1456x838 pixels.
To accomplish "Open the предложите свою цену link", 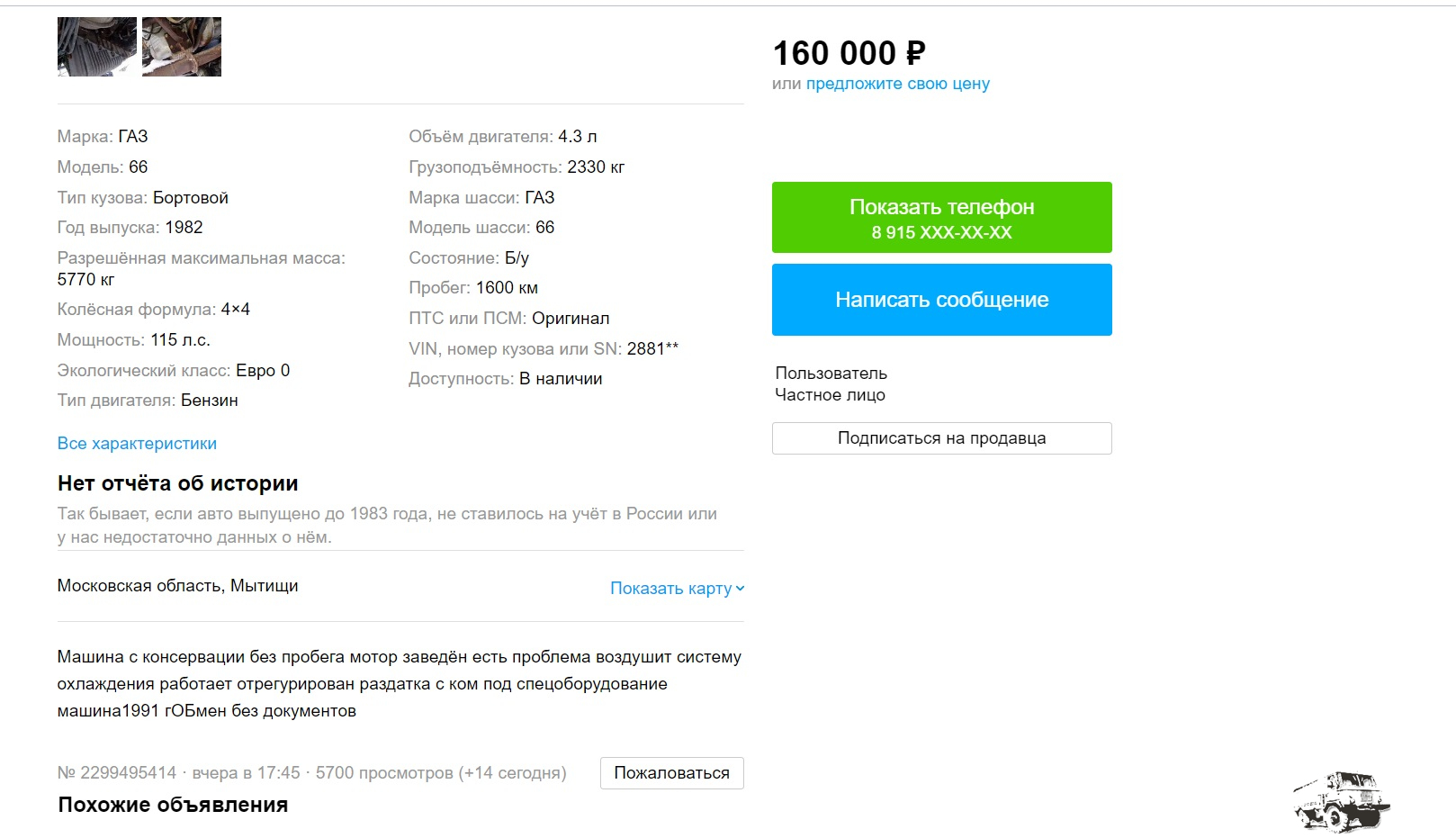I will pos(898,84).
